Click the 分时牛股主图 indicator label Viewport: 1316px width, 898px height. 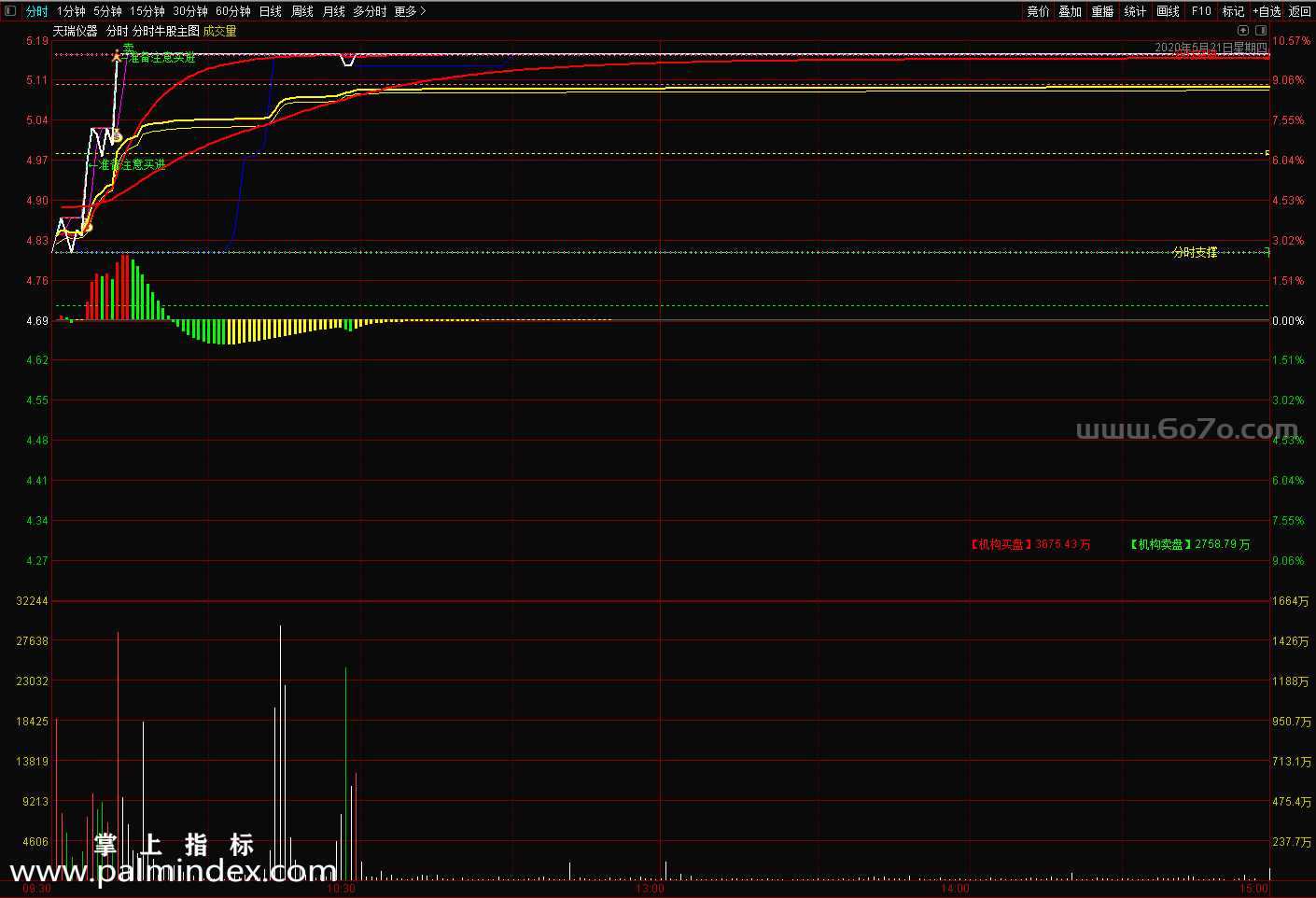point(166,31)
